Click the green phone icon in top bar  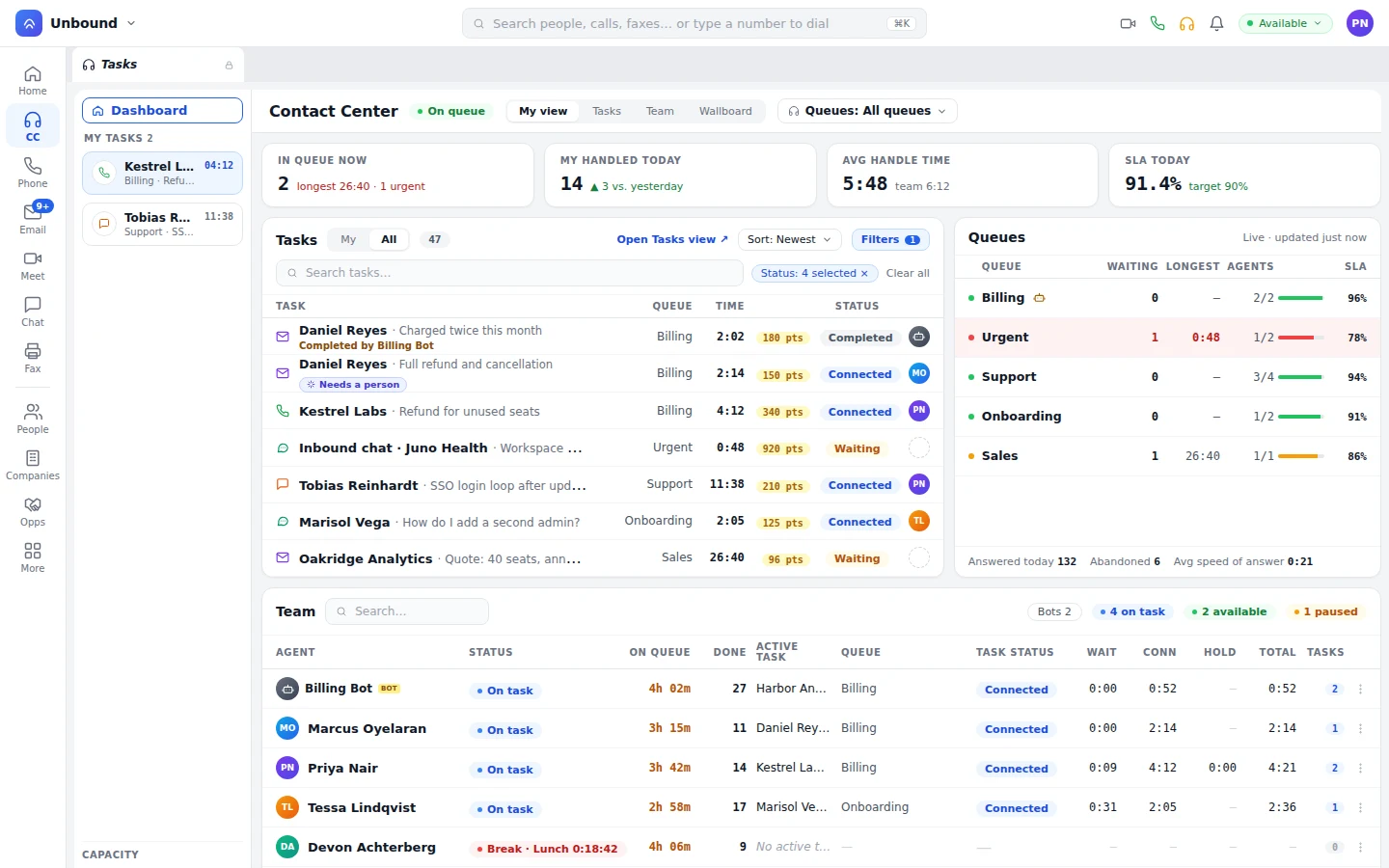point(1157,23)
